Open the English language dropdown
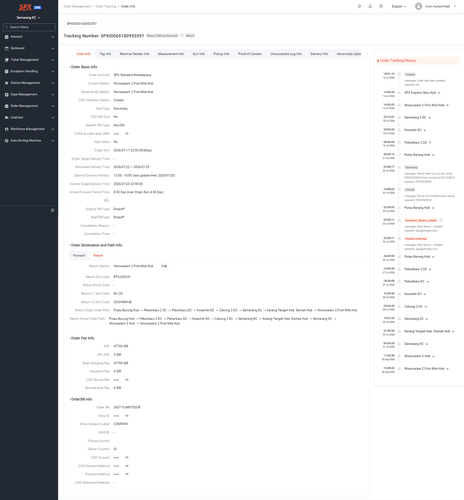Image resolution: width=464 pixels, height=500 pixels. pyautogui.click(x=399, y=6)
